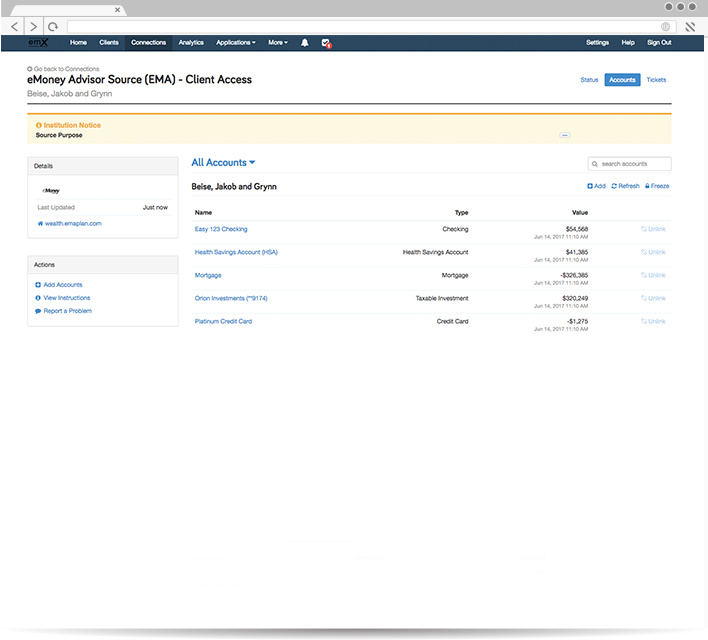Click the browser extension icon beside address bar
The height and width of the screenshot is (640, 708).
click(690, 27)
